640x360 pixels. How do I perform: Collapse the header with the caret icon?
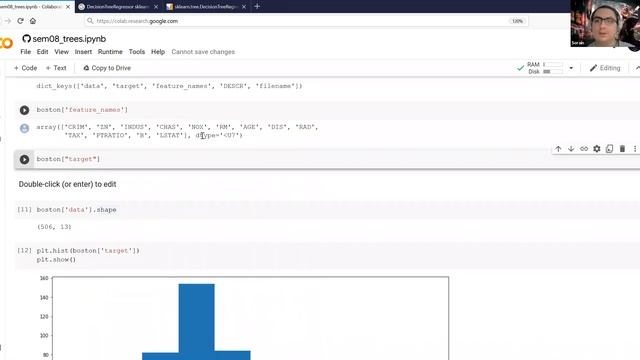click(637, 68)
